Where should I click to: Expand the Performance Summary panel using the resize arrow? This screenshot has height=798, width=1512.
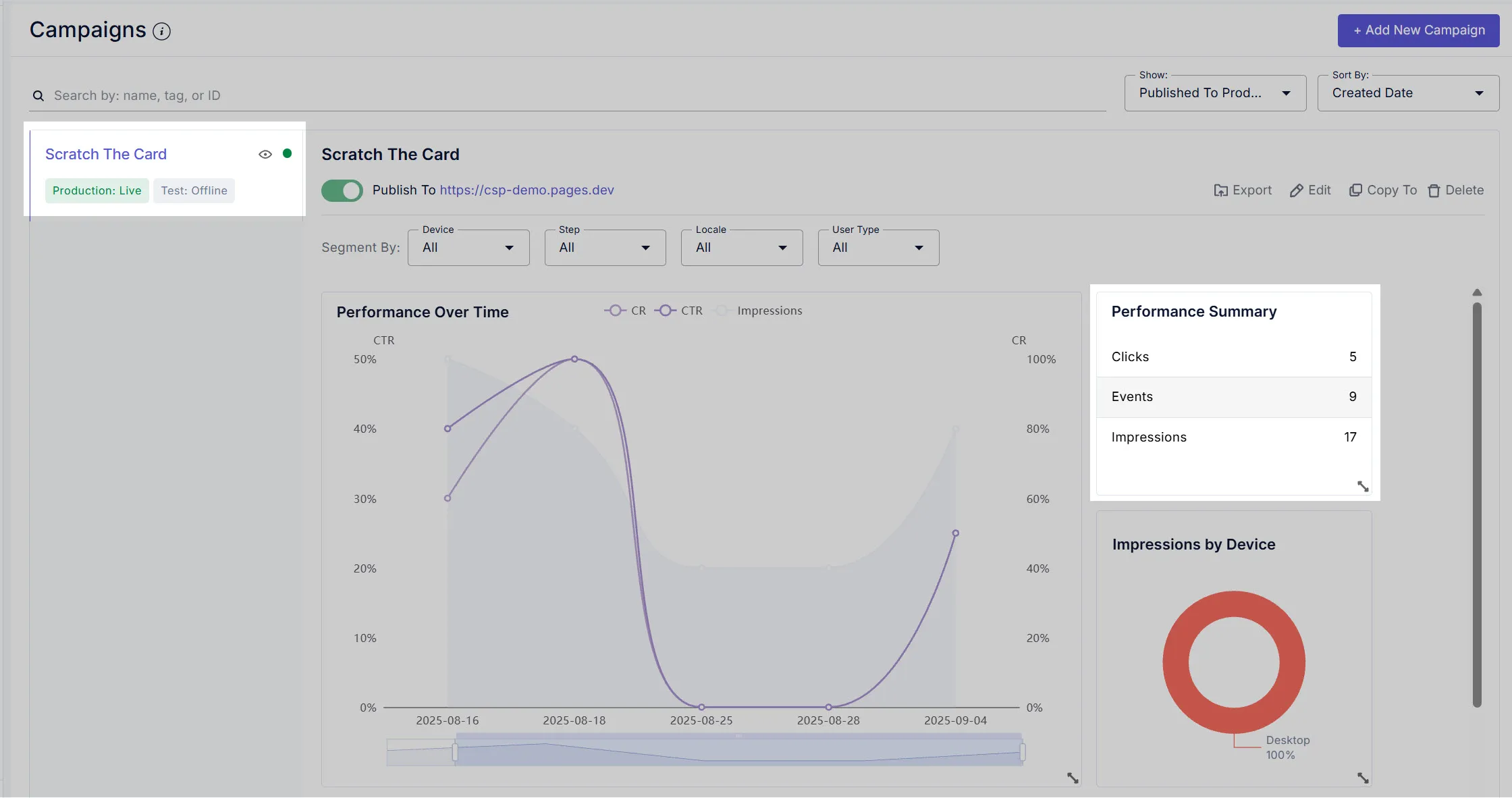1363,486
